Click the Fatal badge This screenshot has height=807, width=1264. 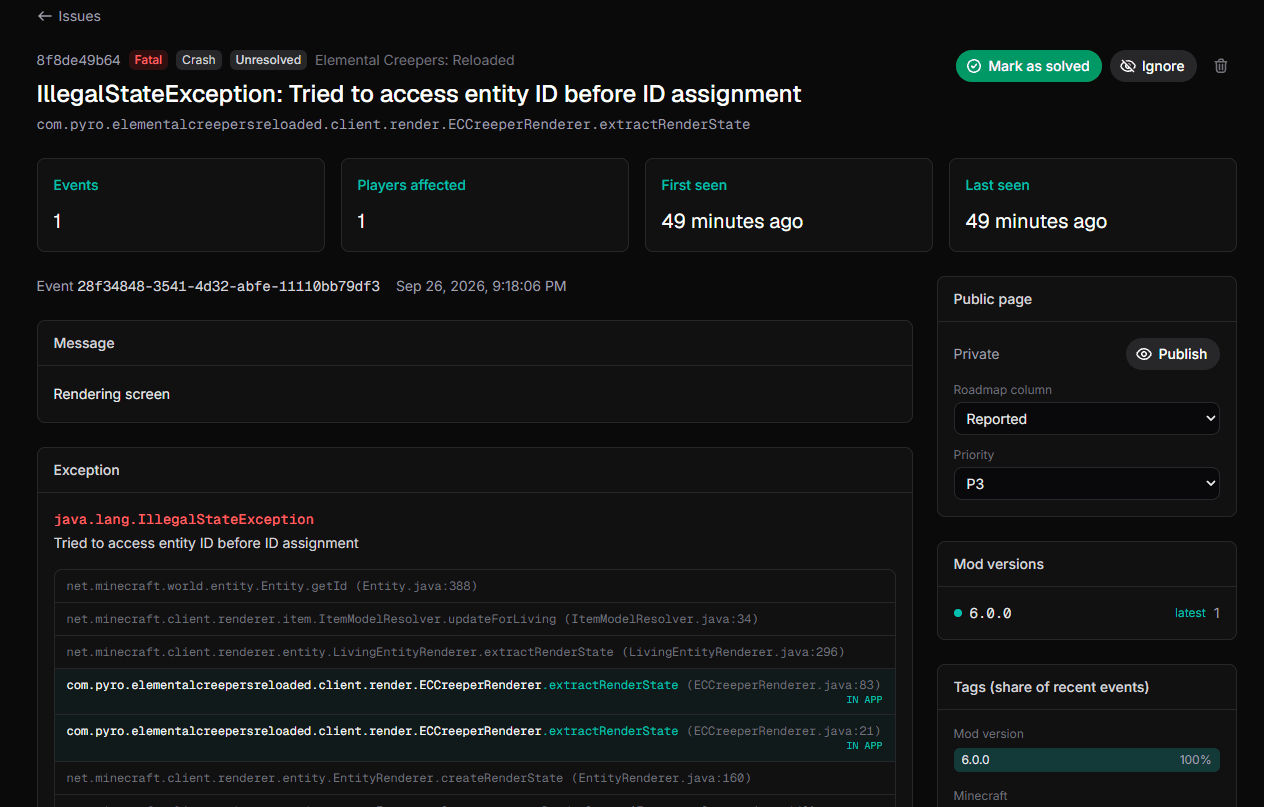pos(148,60)
